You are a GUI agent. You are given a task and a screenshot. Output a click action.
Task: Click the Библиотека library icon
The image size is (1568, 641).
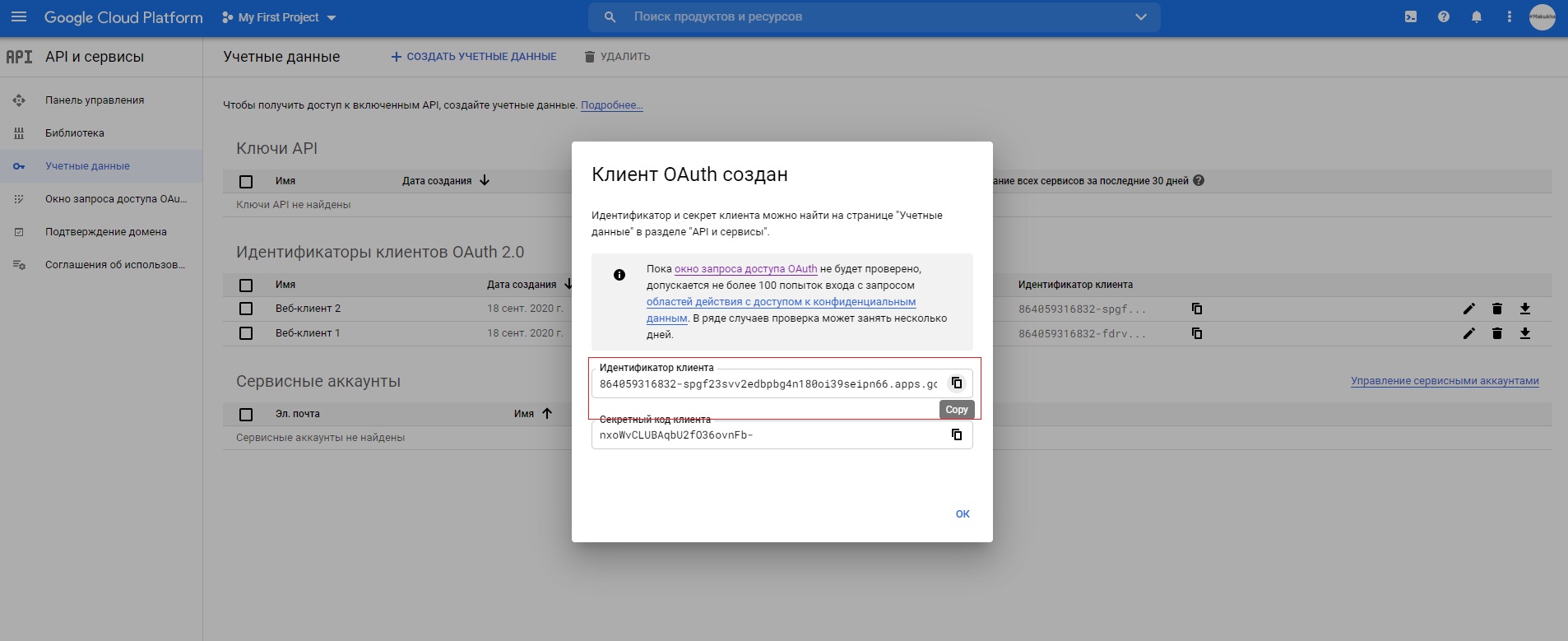coord(19,133)
